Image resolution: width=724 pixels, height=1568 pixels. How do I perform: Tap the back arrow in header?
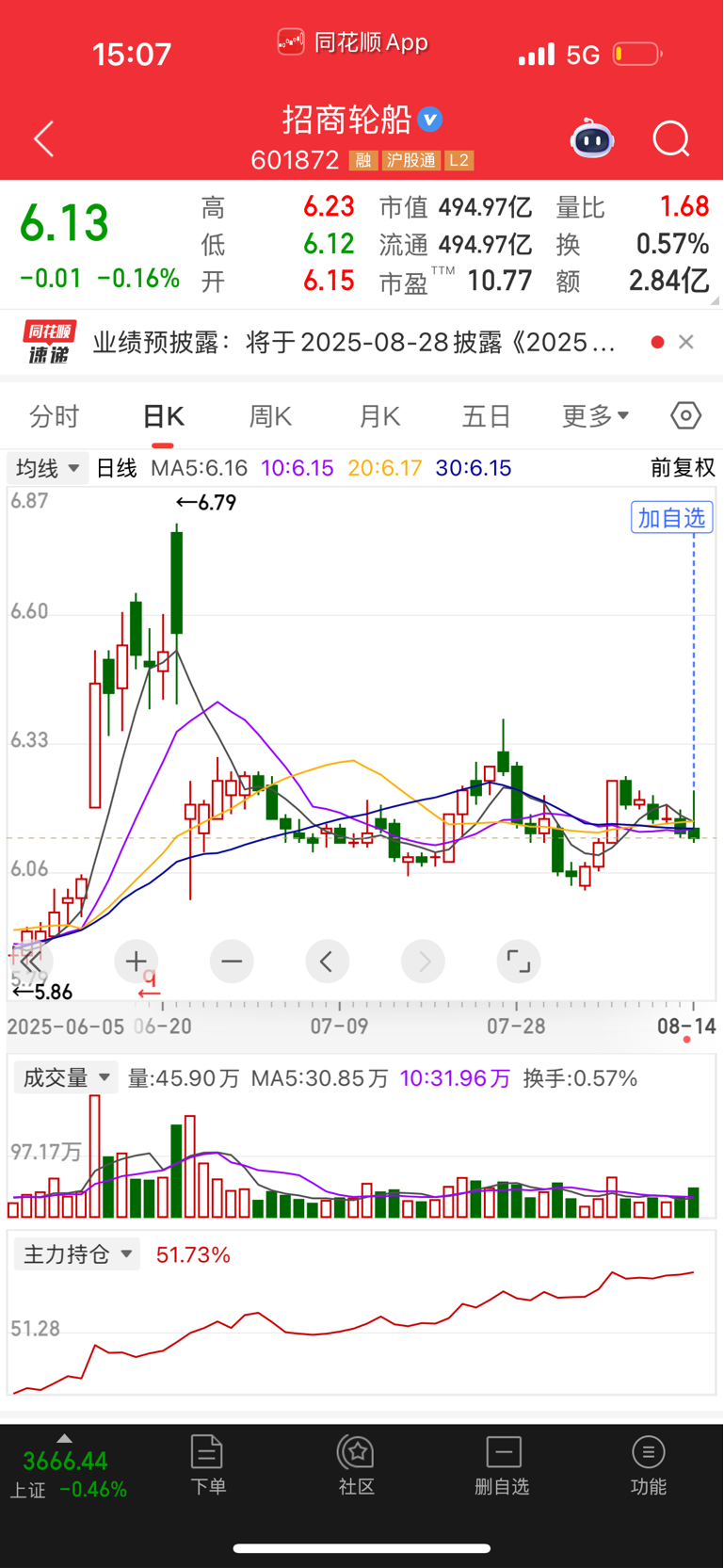(44, 139)
